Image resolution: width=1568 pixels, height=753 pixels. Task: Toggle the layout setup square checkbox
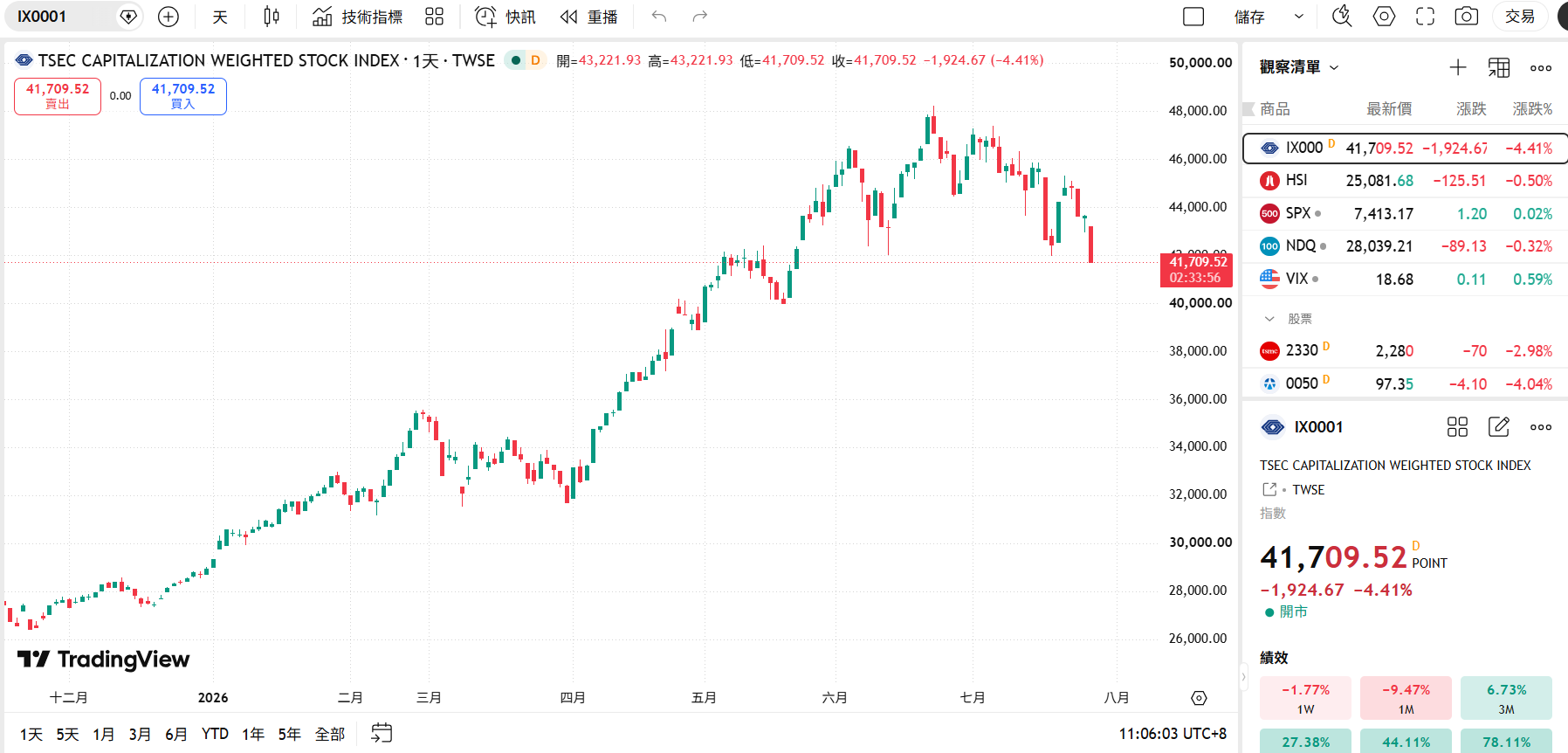click(x=1193, y=17)
